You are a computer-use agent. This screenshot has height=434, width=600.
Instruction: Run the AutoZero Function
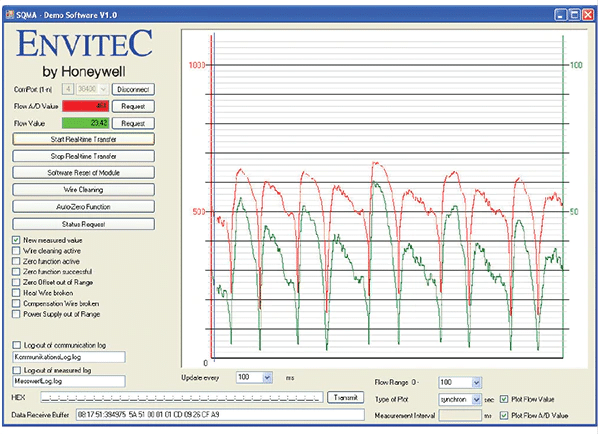(x=83, y=205)
